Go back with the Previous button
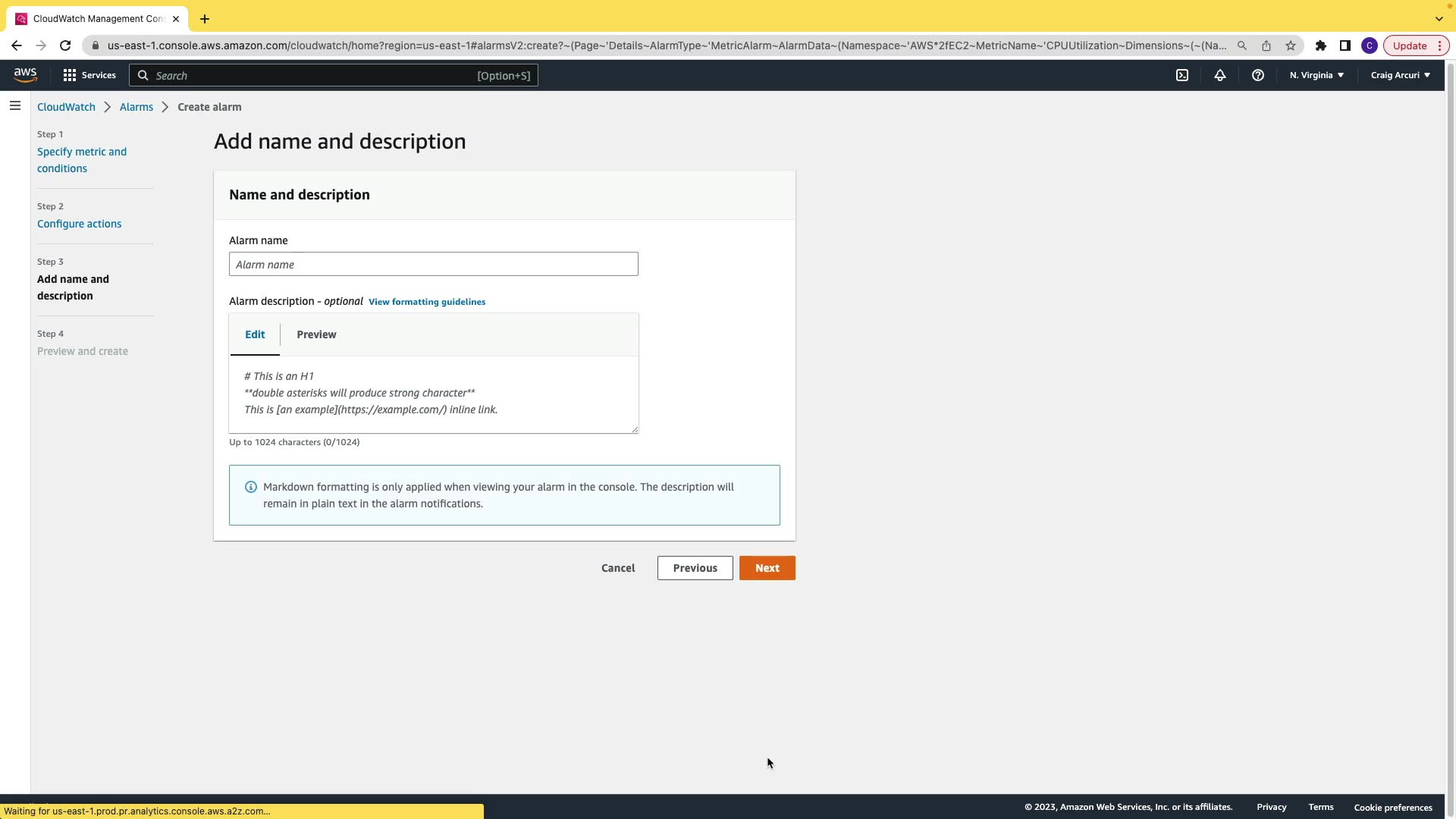Viewport: 1456px width, 819px height. point(695,568)
